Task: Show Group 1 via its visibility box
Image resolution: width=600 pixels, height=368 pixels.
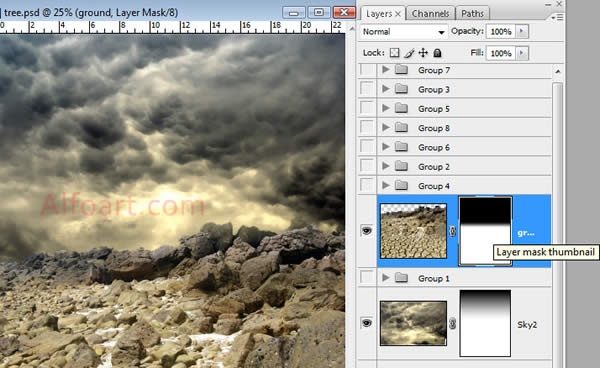Action: (367, 277)
